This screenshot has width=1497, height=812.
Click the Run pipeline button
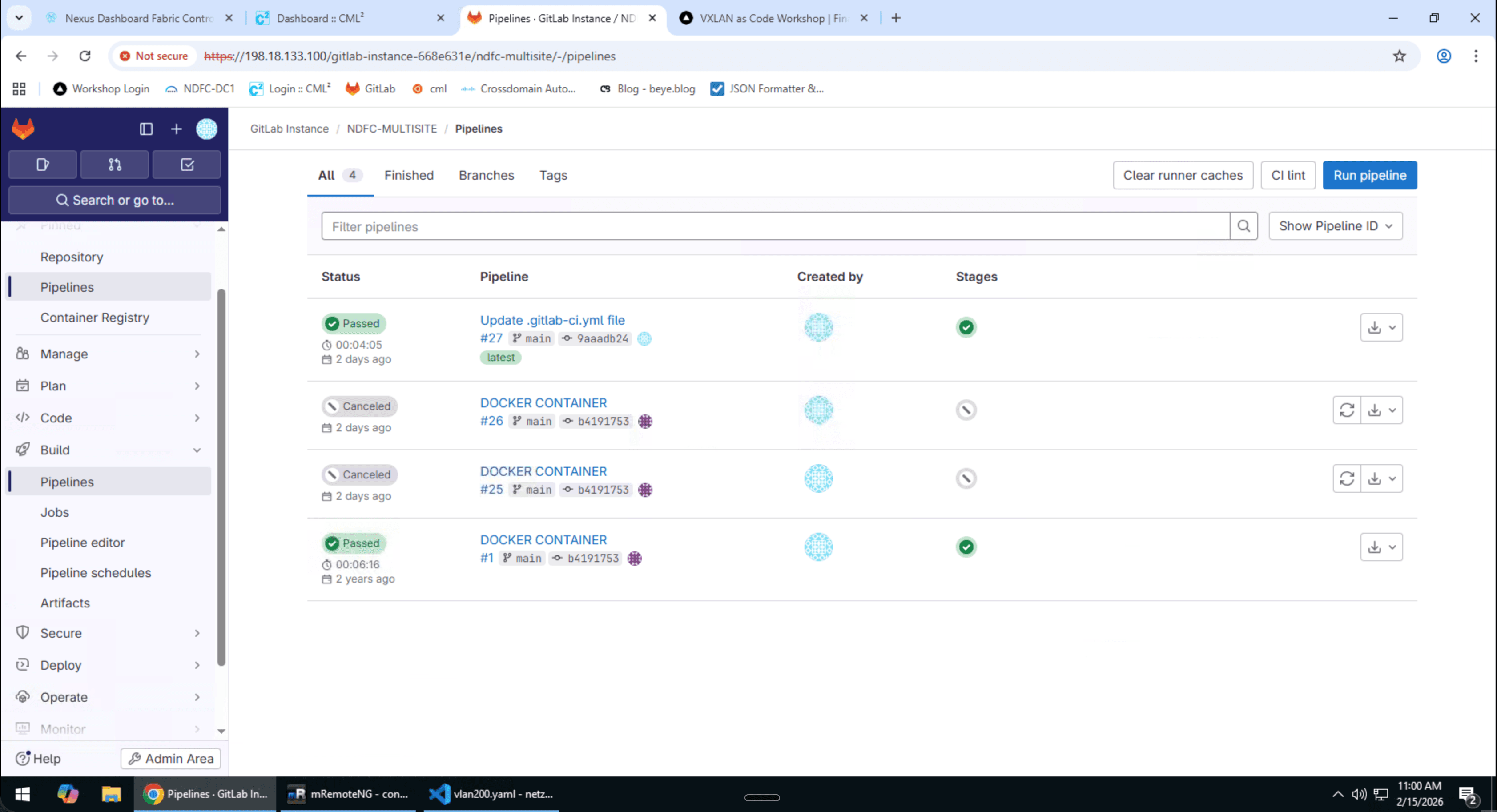click(1370, 175)
